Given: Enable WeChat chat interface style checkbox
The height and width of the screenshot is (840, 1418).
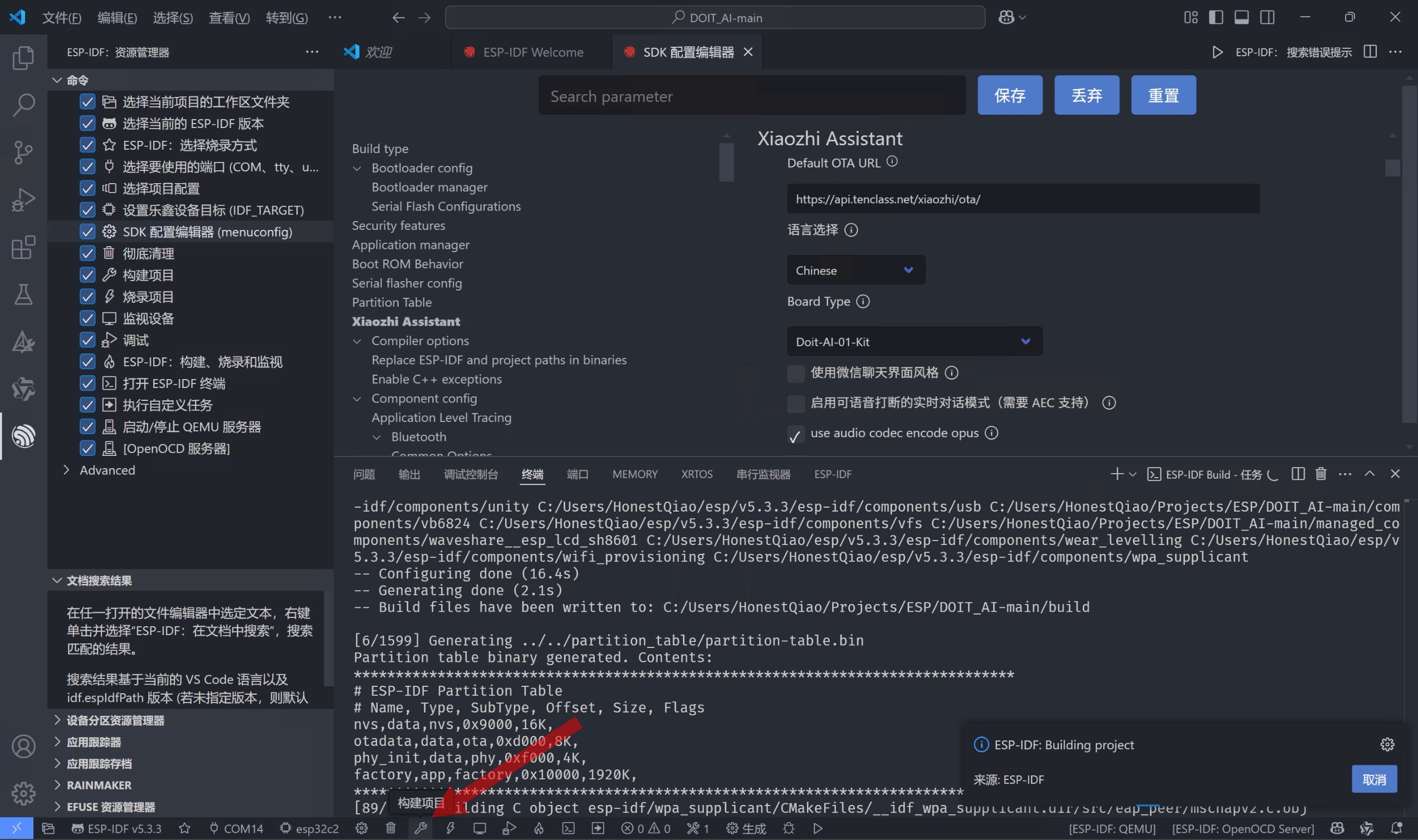Looking at the screenshot, I should pyautogui.click(x=796, y=373).
